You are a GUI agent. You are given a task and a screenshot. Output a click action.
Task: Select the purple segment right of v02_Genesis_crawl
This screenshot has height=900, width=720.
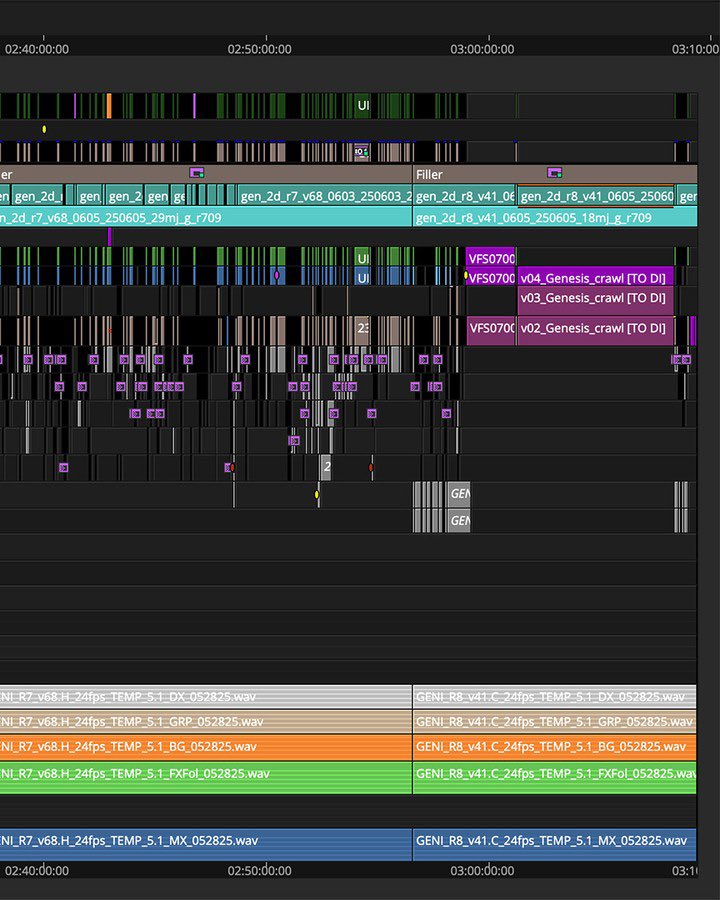[x=692, y=329]
